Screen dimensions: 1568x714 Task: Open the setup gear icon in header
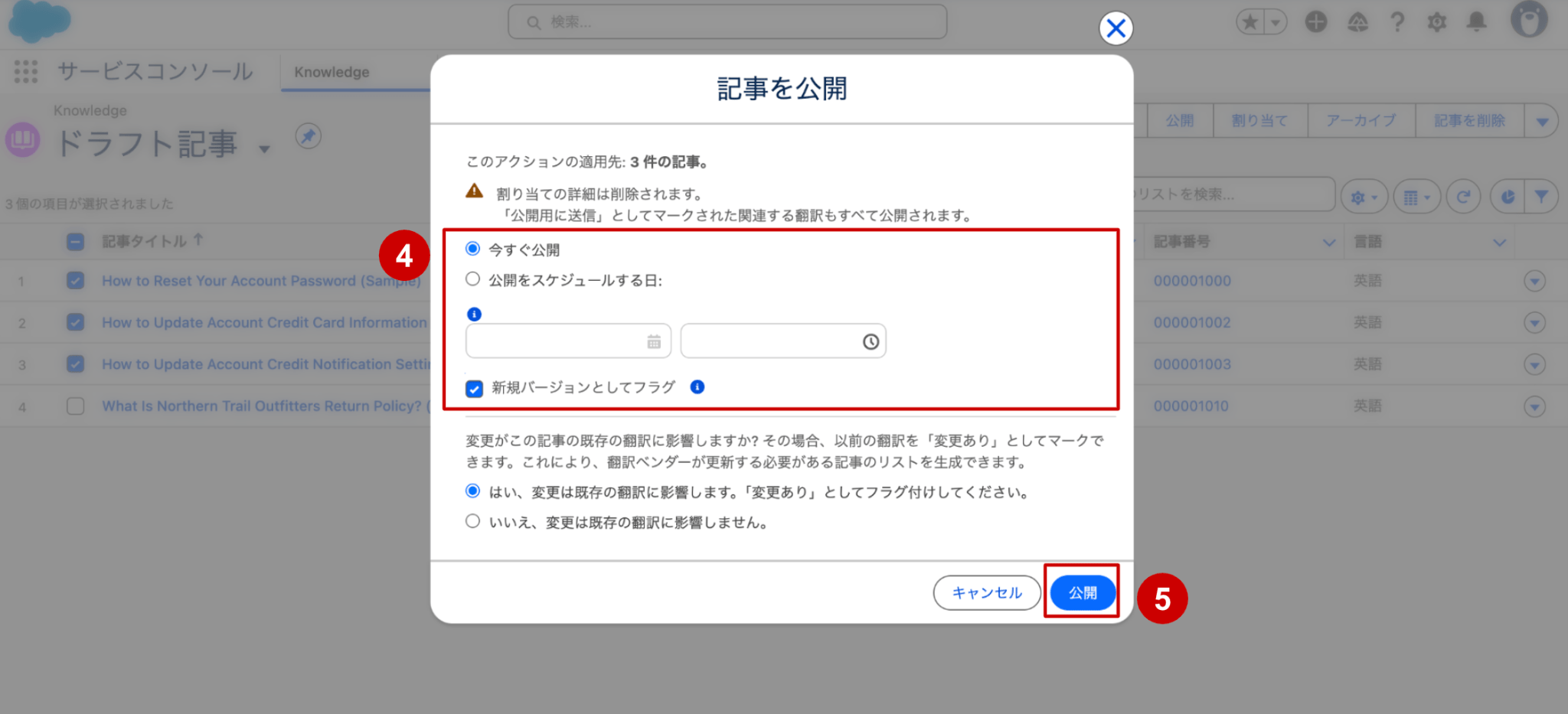click(1436, 21)
